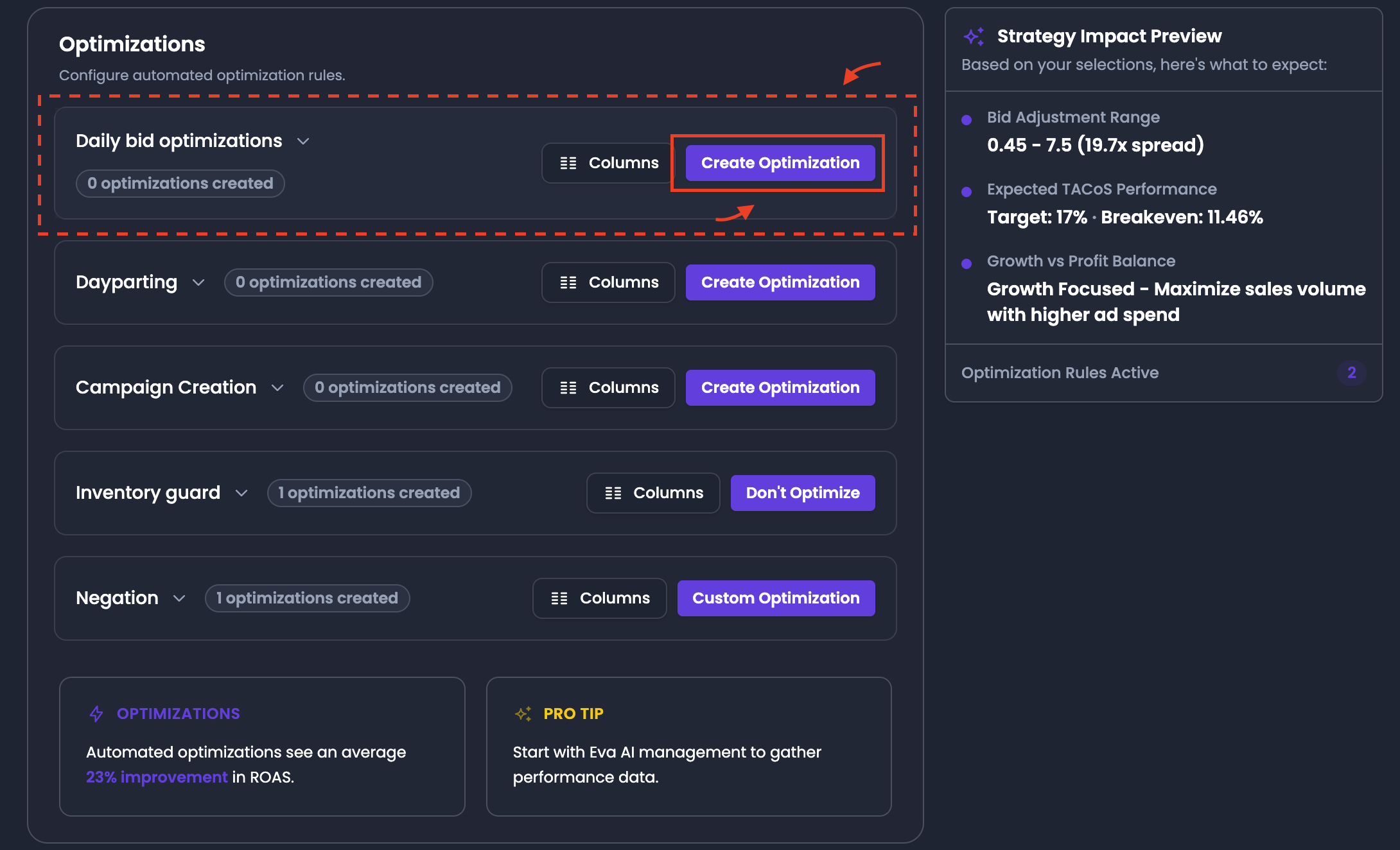The width and height of the screenshot is (1400, 850).
Task: Click the Optimizations panel heading
Action: tap(132, 44)
